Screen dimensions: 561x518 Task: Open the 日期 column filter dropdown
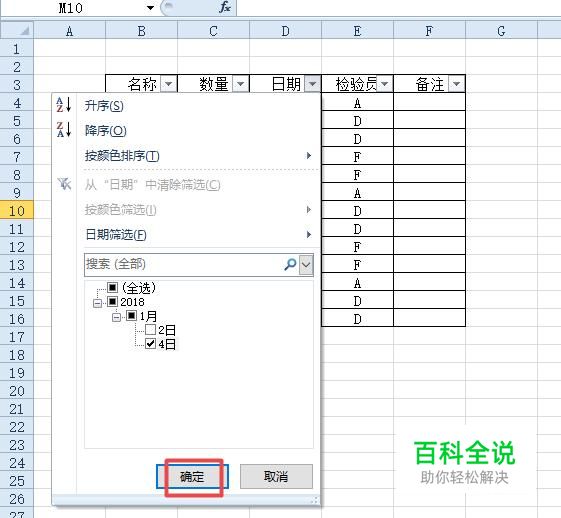click(x=312, y=84)
